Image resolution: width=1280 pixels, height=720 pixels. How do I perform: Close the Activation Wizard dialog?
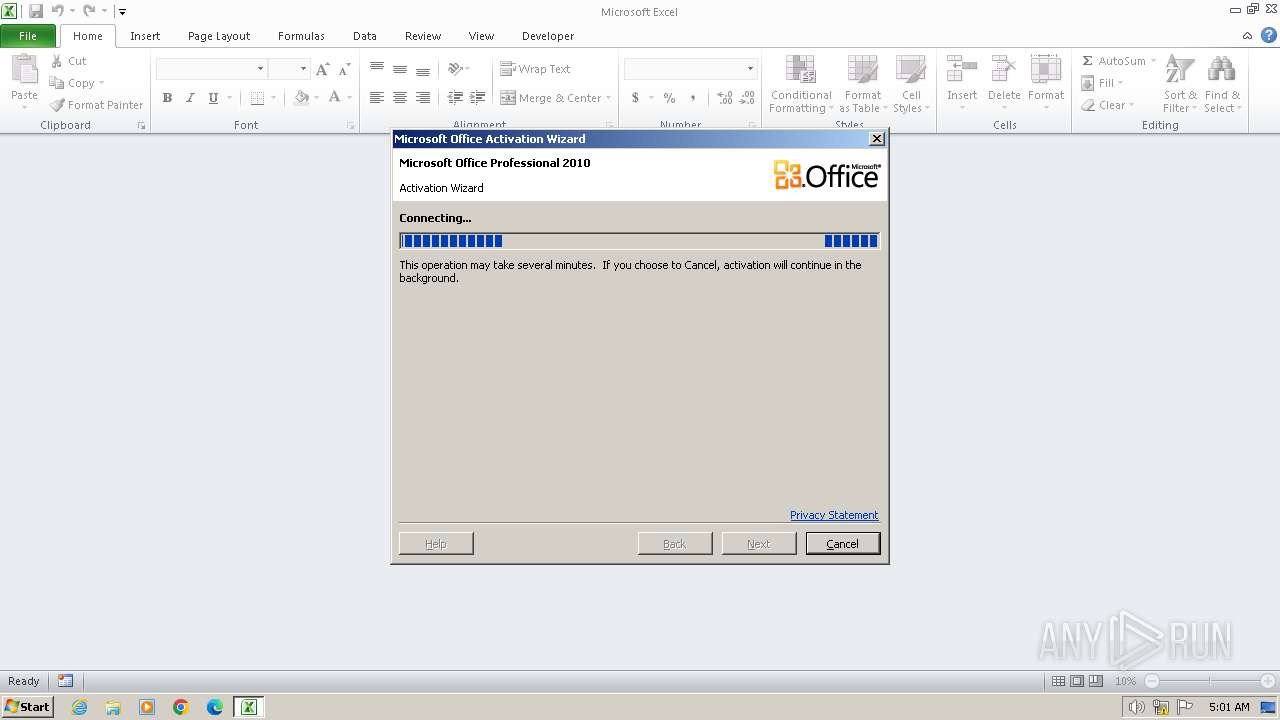click(877, 139)
